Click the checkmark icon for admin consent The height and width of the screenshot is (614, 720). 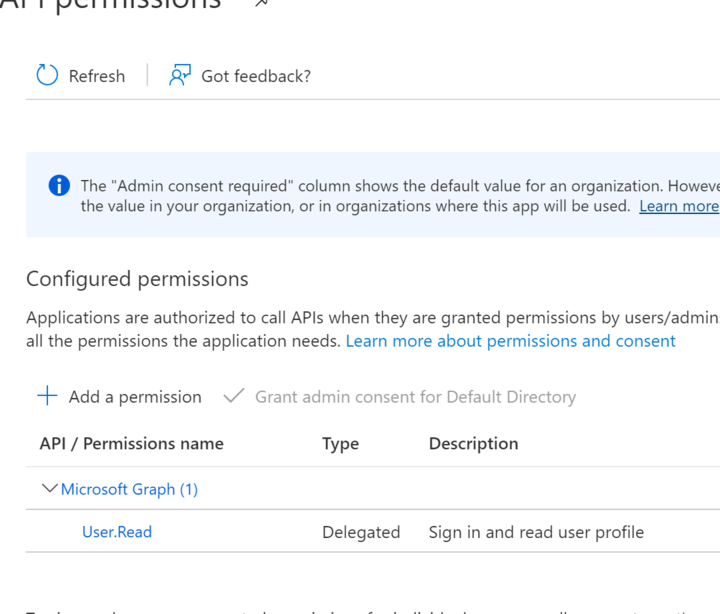tap(233, 396)
